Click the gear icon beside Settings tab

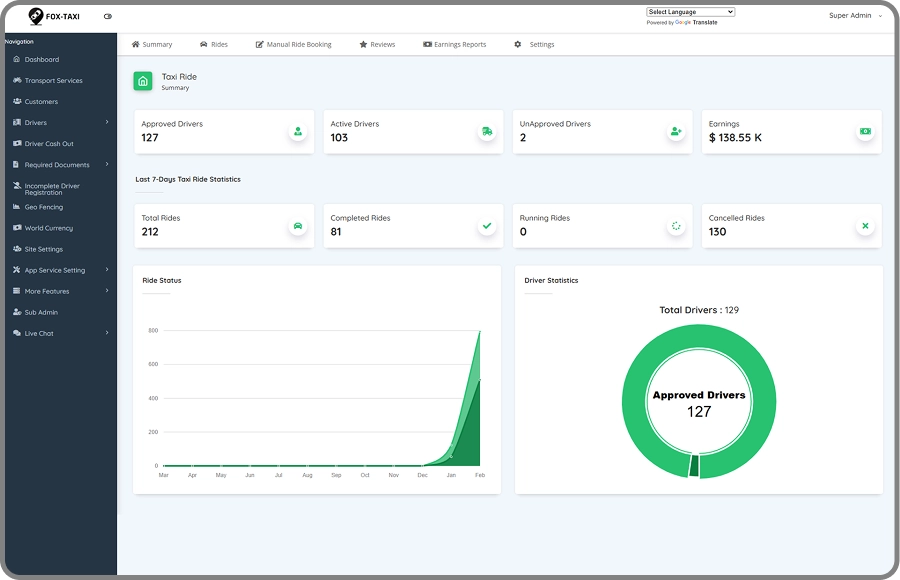click(x=518, y=44)
